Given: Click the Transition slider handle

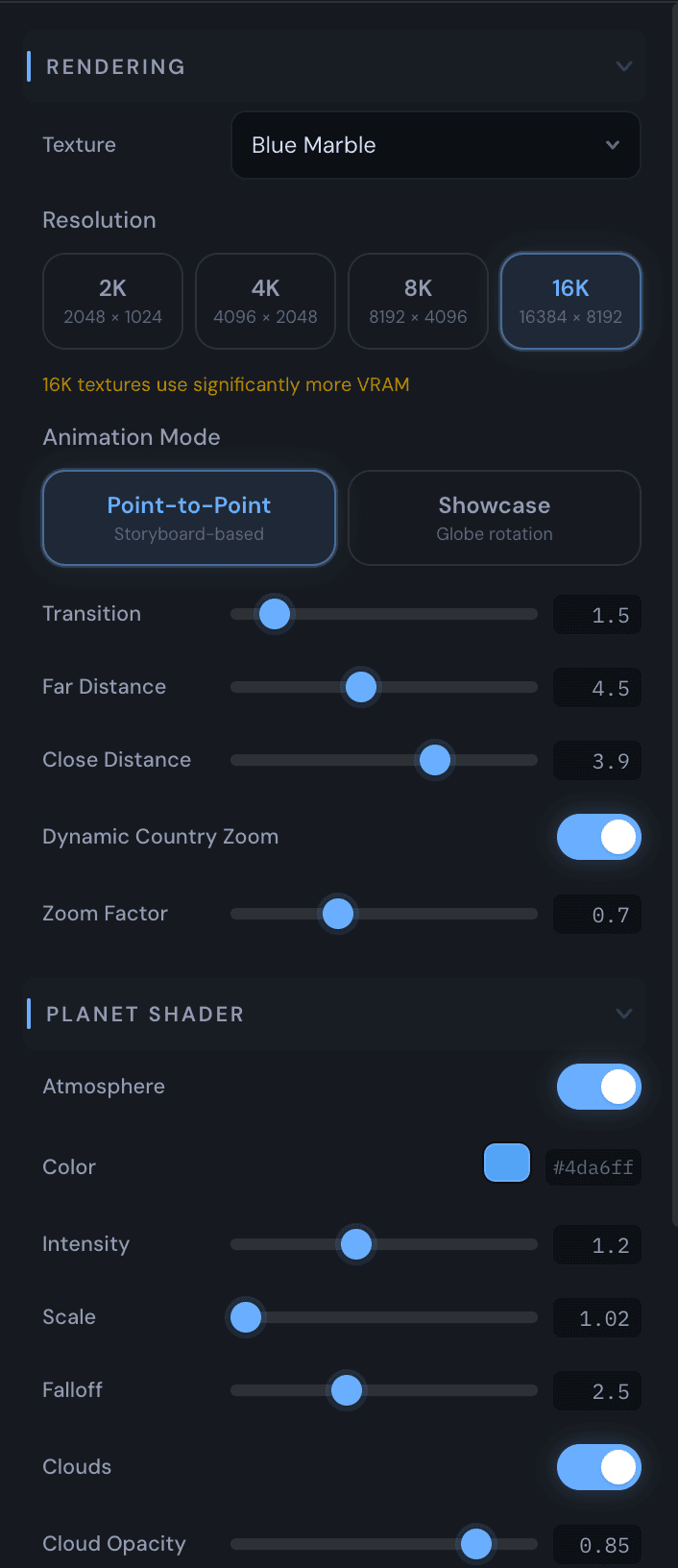Looking at the screenshot, I should point(275,614).
